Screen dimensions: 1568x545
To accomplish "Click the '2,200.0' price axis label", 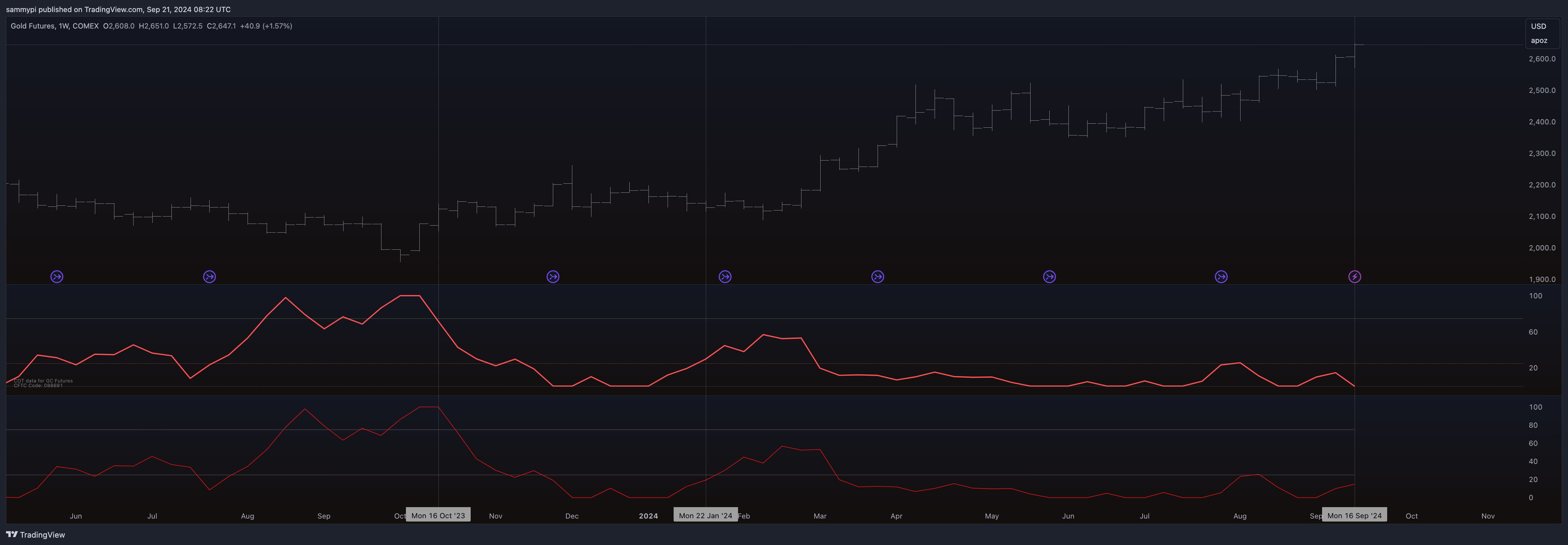I will click(x=1542, y=185).
